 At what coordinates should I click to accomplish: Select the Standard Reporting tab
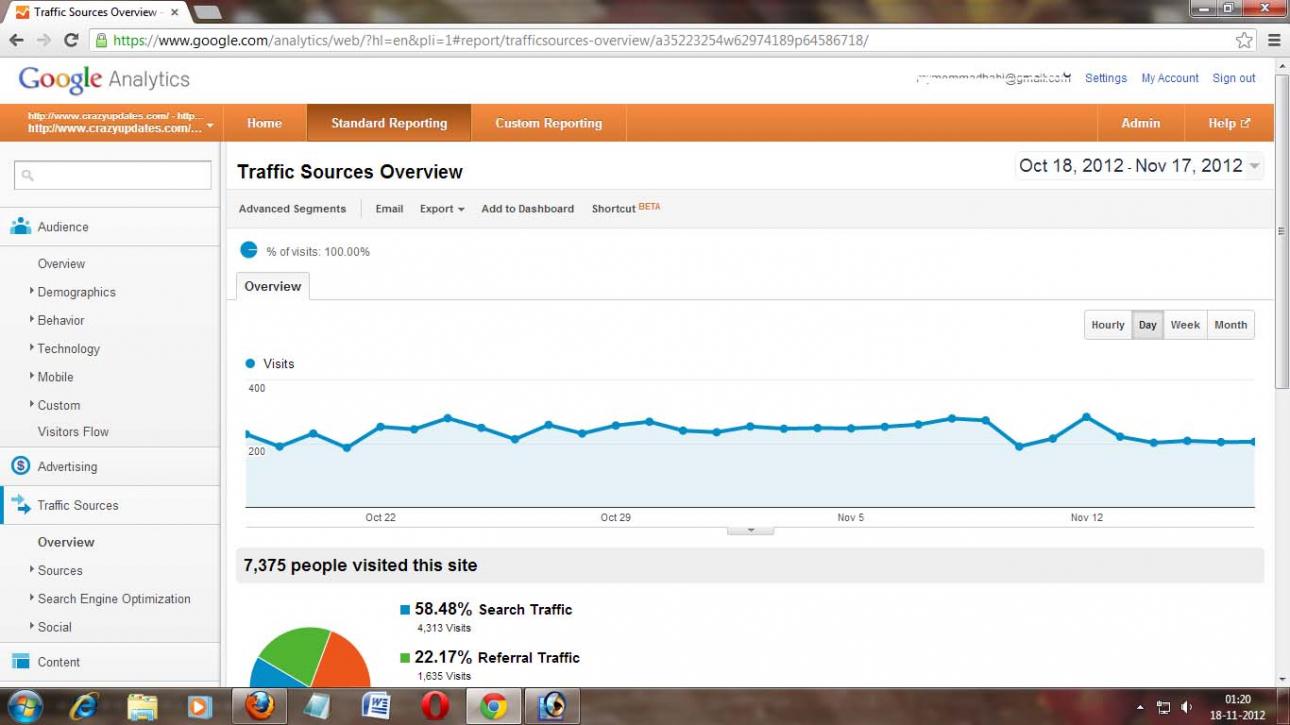click(389, 123)
